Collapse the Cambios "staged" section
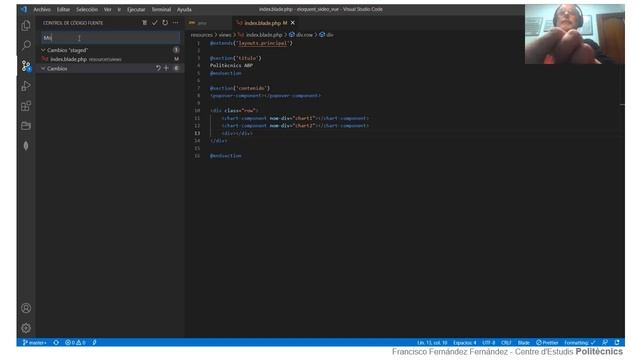This screenshot has width=640, height=360. (43, 50)
